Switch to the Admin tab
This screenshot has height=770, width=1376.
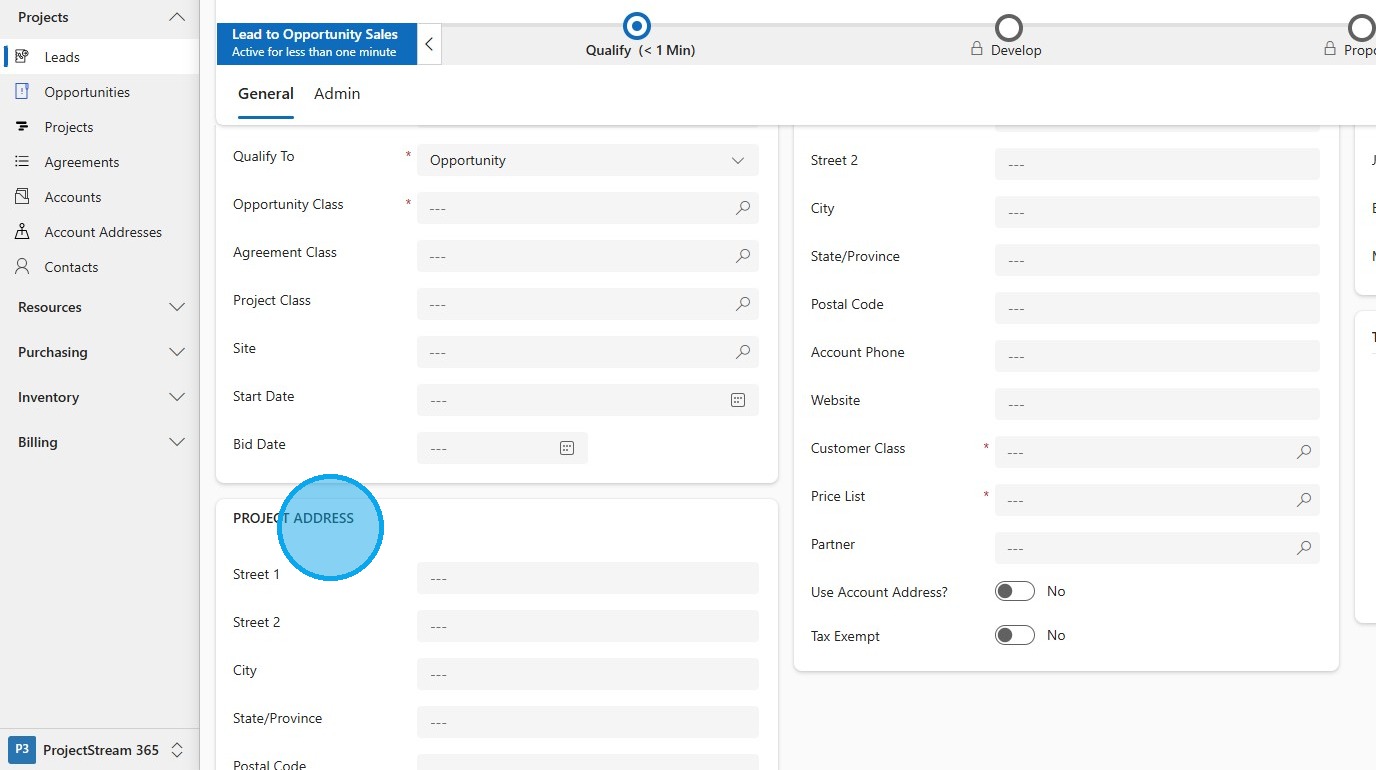point(337,94)
